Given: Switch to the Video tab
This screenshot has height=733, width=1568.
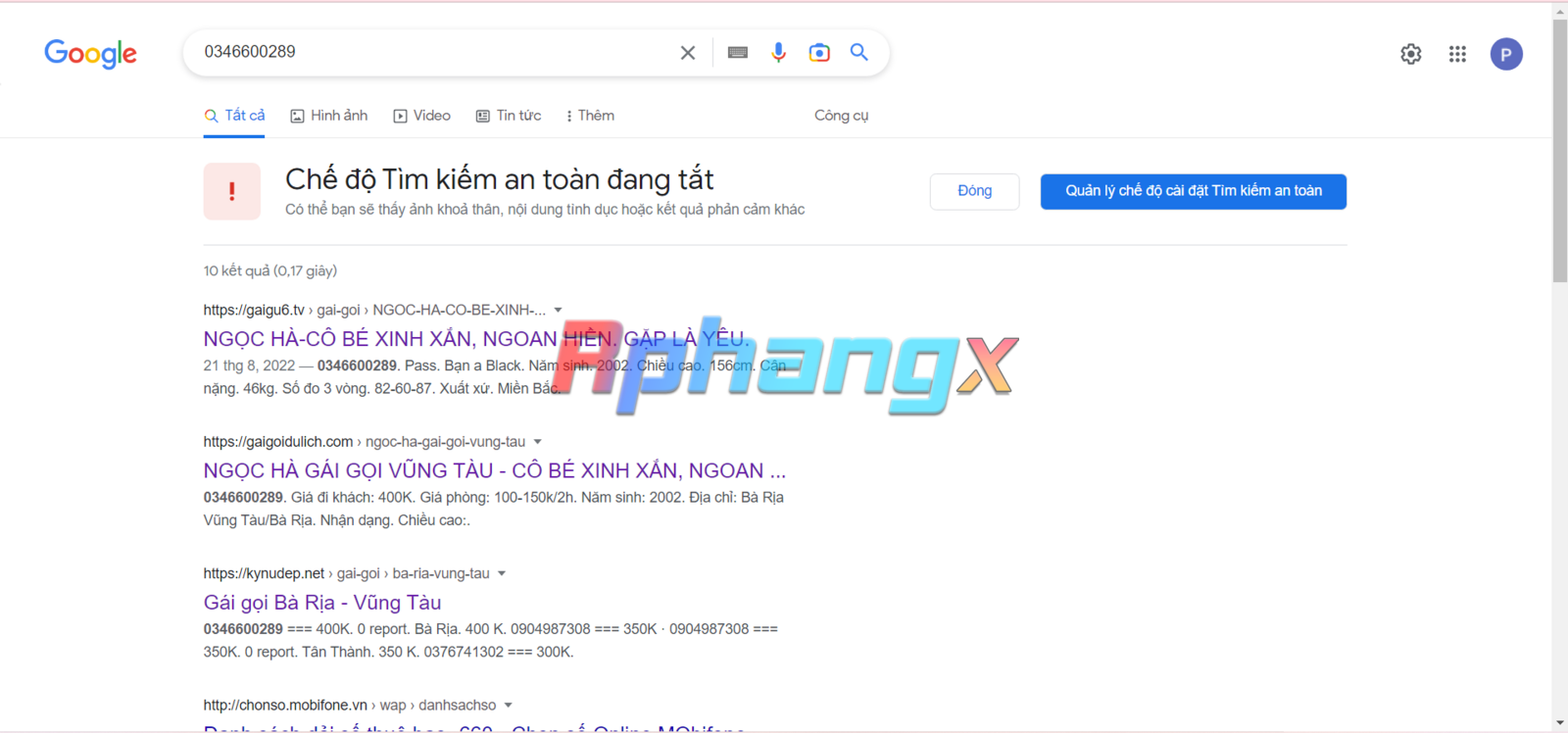Looking at the screenshot, I should (x=422, y=116).
